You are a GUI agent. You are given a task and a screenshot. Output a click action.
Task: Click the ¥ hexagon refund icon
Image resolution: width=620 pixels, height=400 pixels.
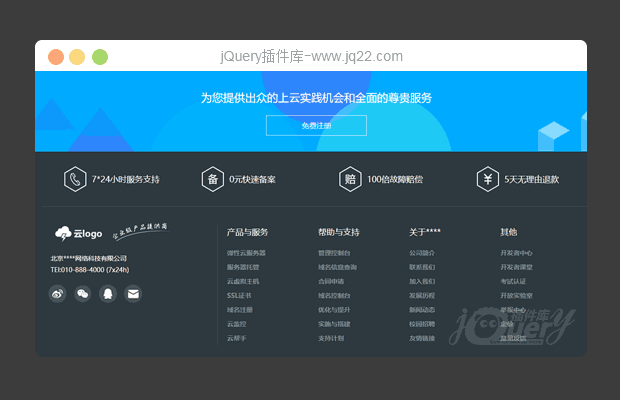tap(487, 179)
